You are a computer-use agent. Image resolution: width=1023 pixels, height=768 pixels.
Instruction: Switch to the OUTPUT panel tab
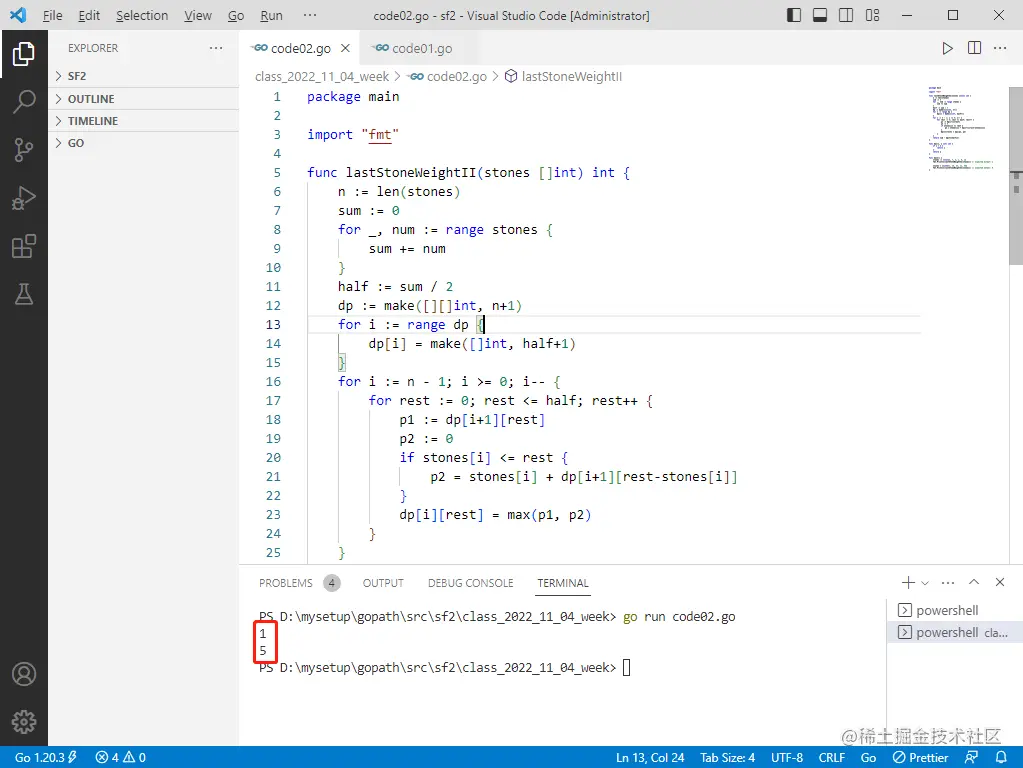(x=383, y=583)
